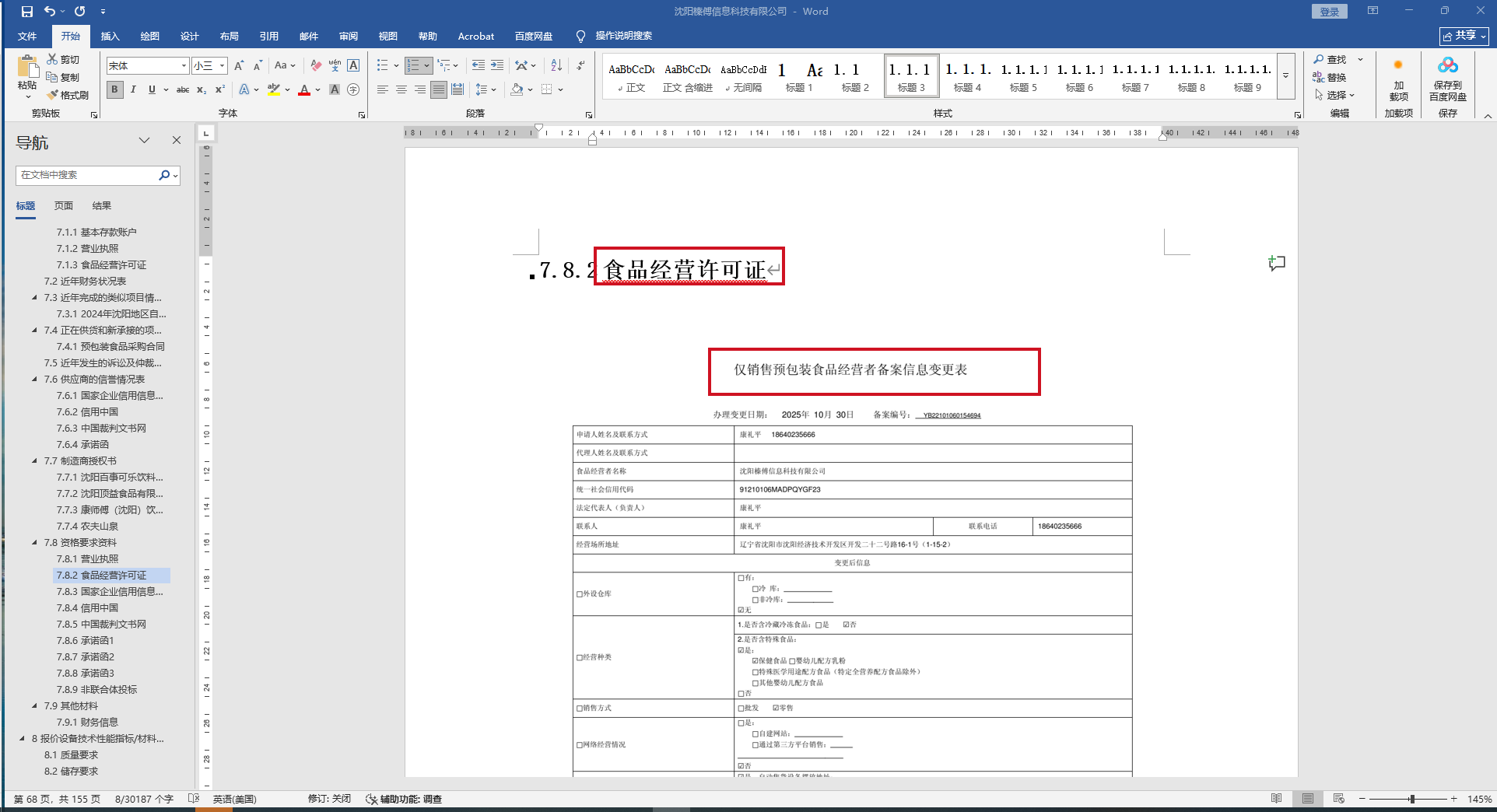1497x812 pixels.
Task: Add a comment using the margin comment icon
Action: tap(1277, 263)
